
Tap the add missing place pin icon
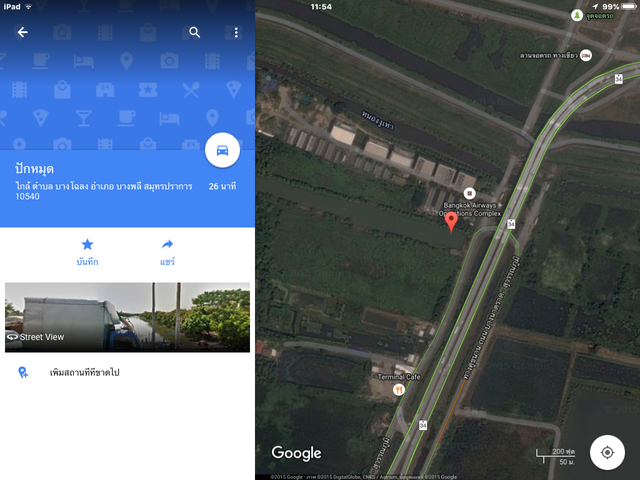pos(23,372)
